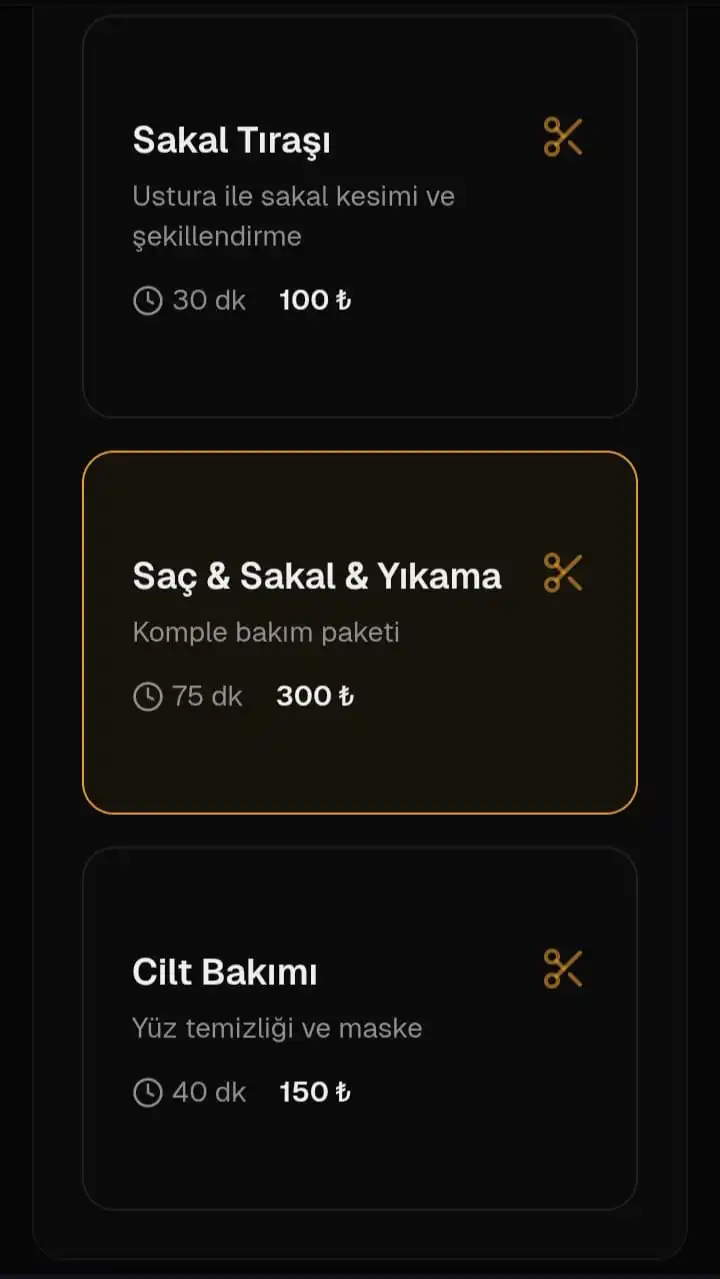The width and height of the screenshot is (720, 1279).
Task: Click the clock icon next to 40 dk
Action: tap(147, 1092)
